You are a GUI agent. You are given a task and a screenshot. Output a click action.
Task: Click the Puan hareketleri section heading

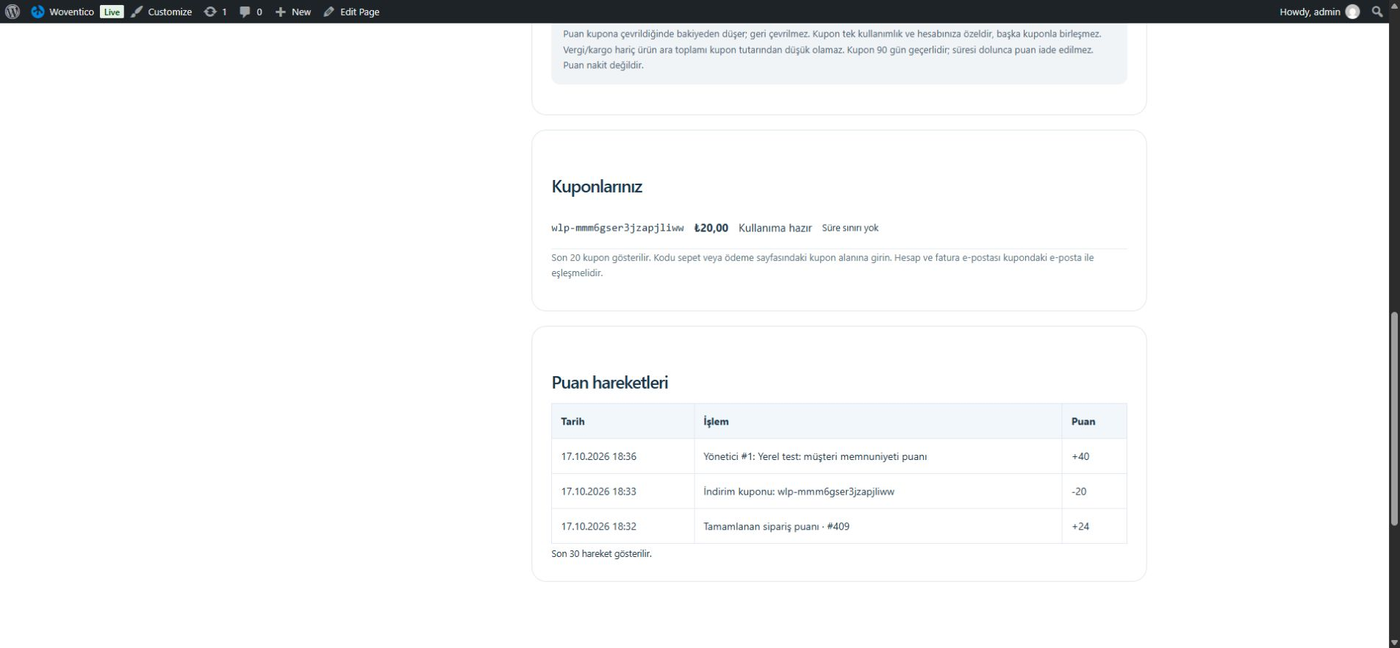click(x=610, y=383)
